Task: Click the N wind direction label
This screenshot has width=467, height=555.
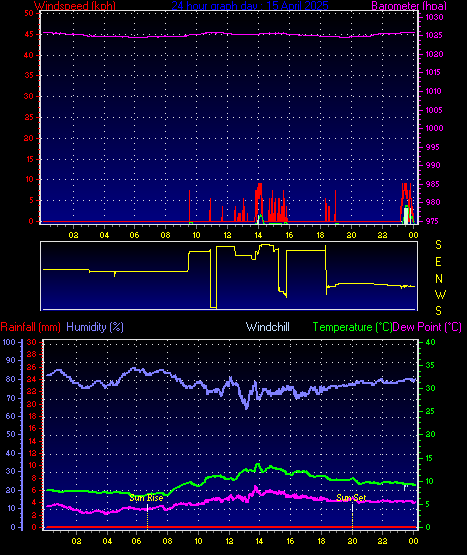Action: (439, 279)
